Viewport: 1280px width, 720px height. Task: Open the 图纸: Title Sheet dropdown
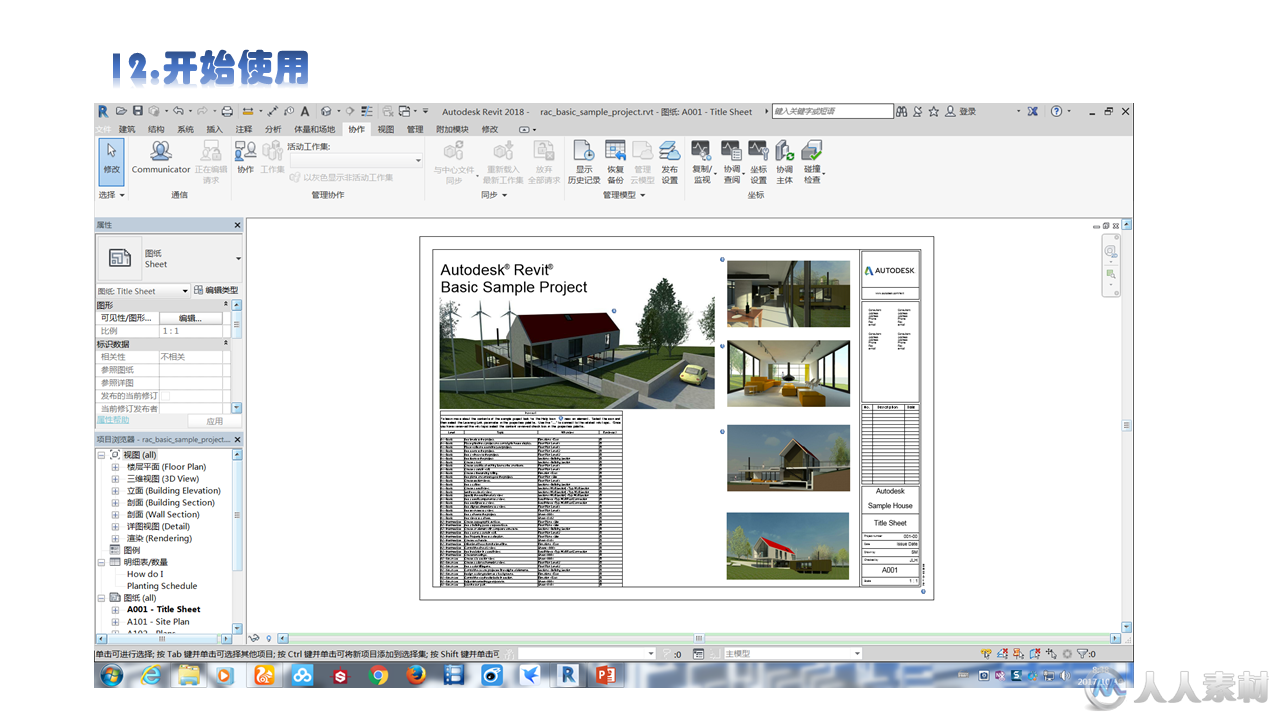pyautogui.click(x=143, y=291)
